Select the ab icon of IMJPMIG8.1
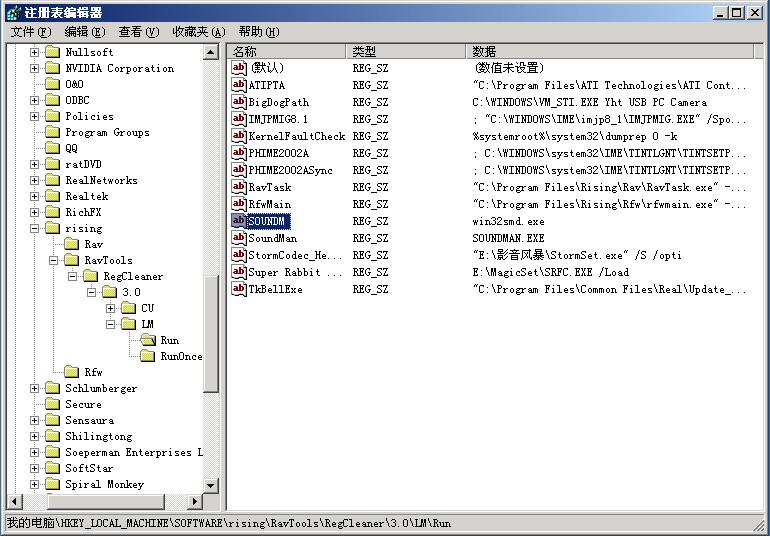This screenshot has height=536, width=770. (x=239, y=119)
